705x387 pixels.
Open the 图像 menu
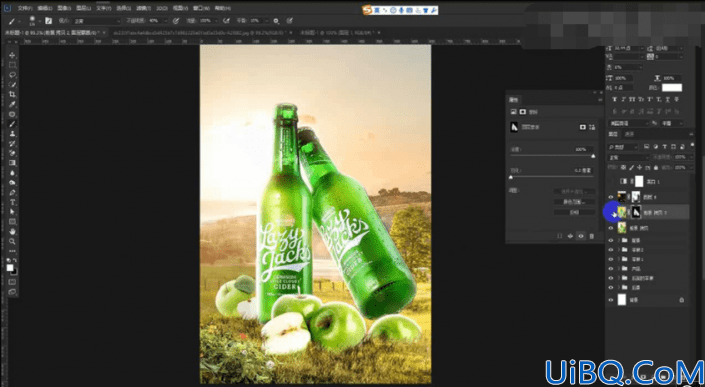click(x=64, y=8)
